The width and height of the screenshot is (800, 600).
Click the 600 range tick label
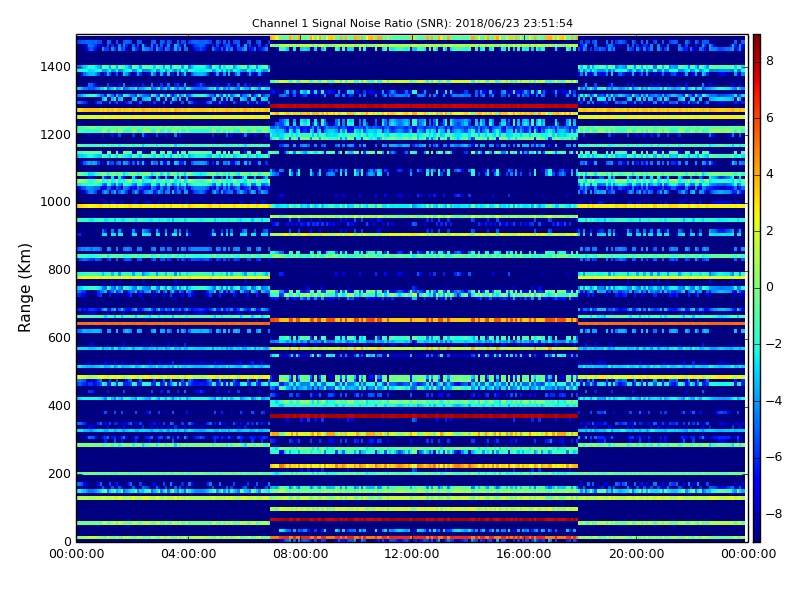pyautogui.click(x=59, y=338)
